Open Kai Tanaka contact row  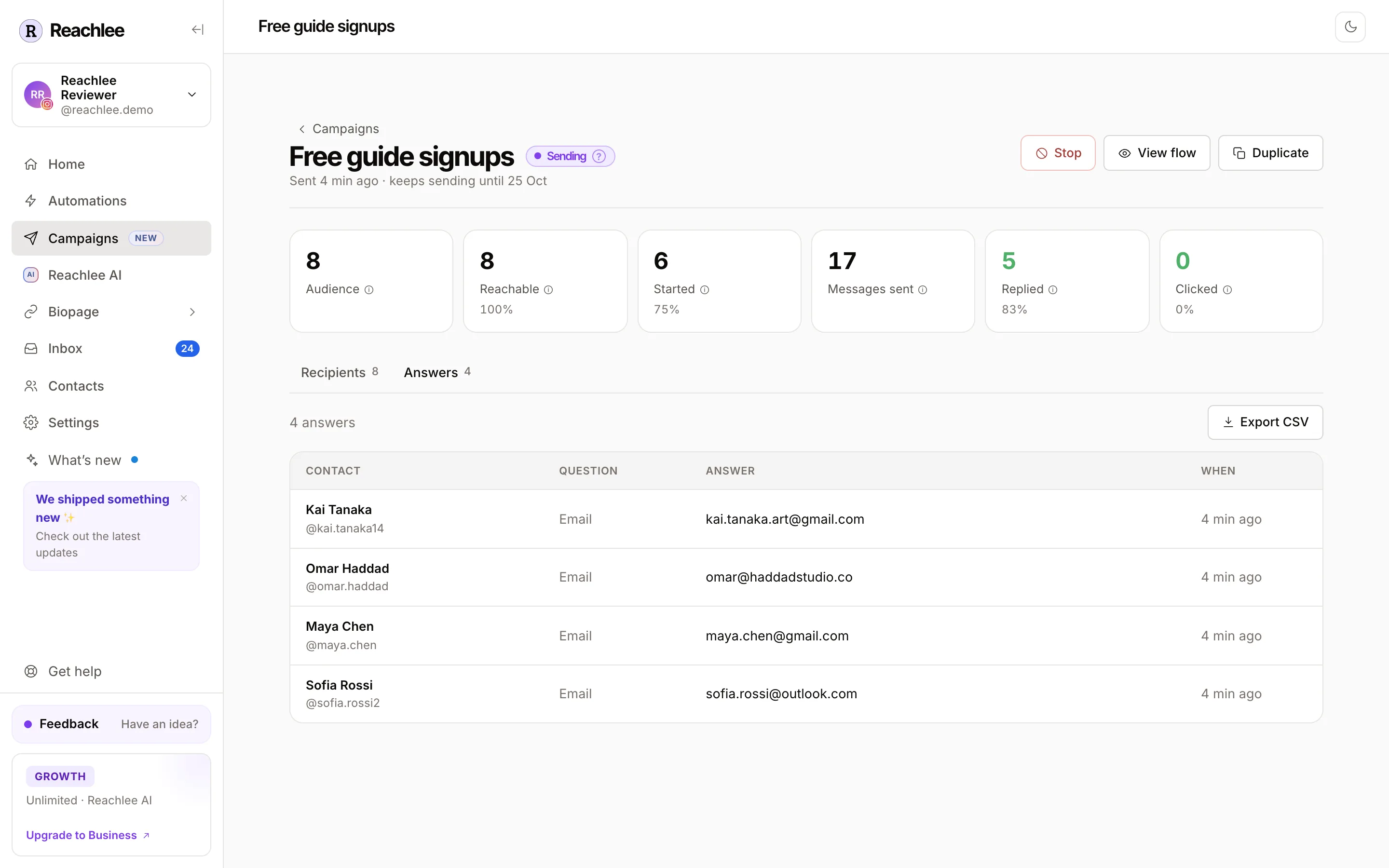click(x=806, y=519)
